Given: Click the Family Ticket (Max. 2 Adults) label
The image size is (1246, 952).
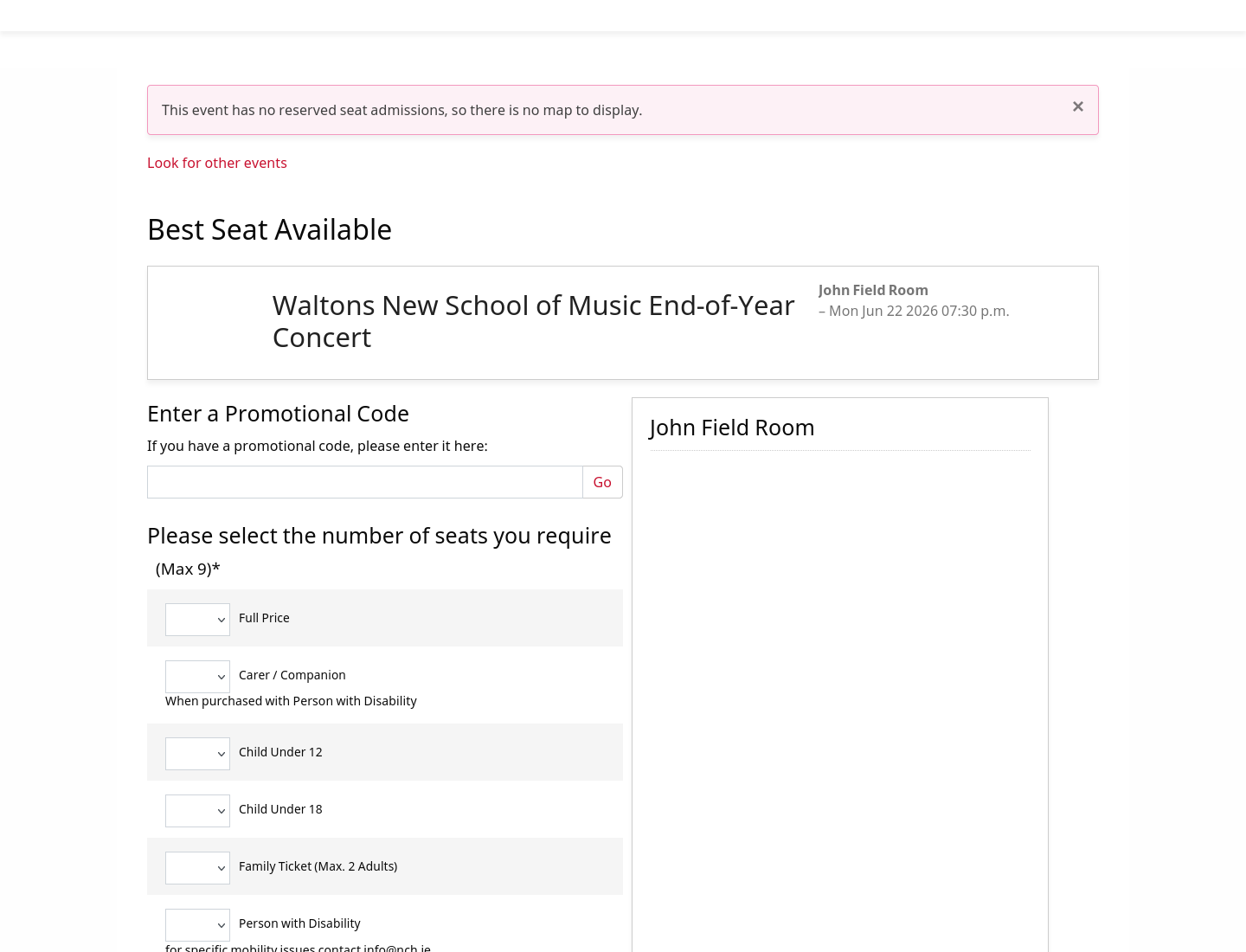Looking at the screenshot, I should click(318, 866).
